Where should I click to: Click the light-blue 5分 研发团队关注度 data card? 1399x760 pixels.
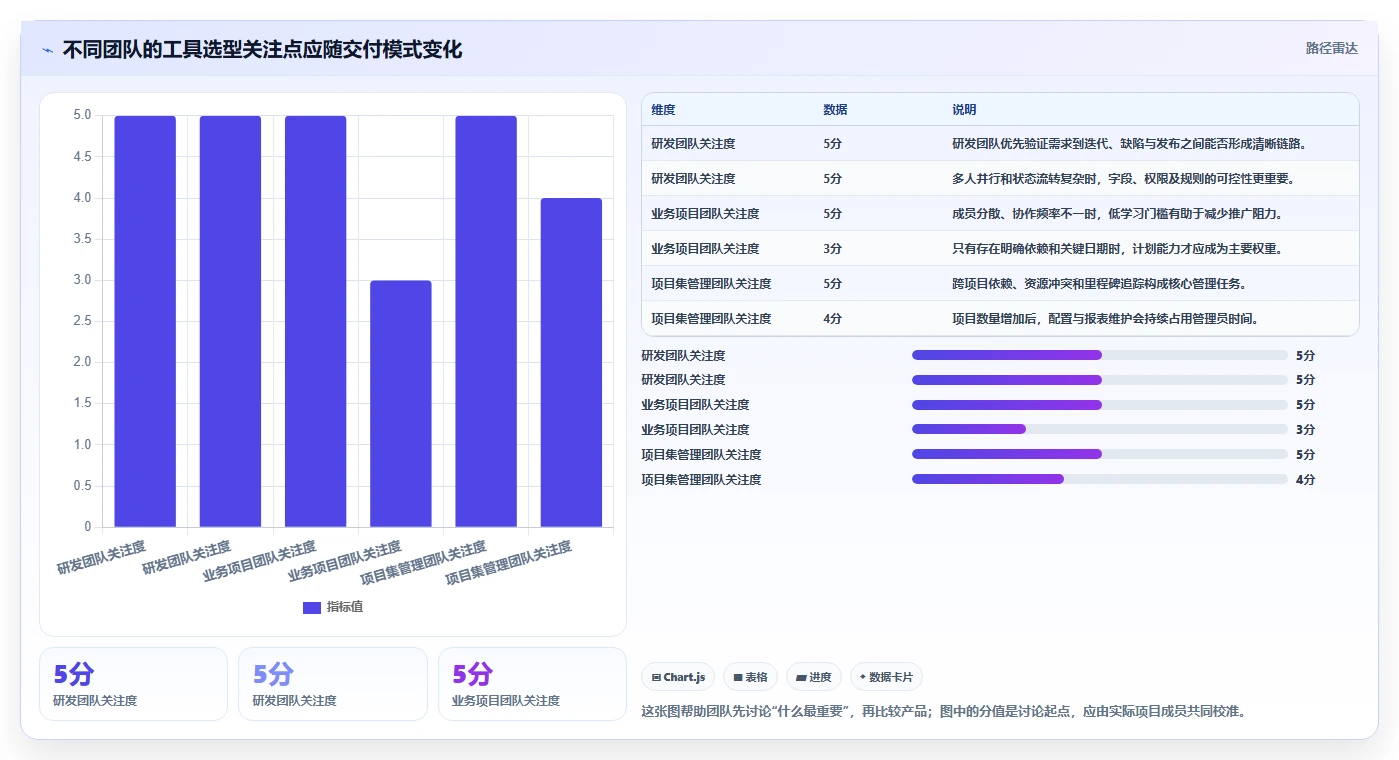pyautogui.click(x=332, y=684)
